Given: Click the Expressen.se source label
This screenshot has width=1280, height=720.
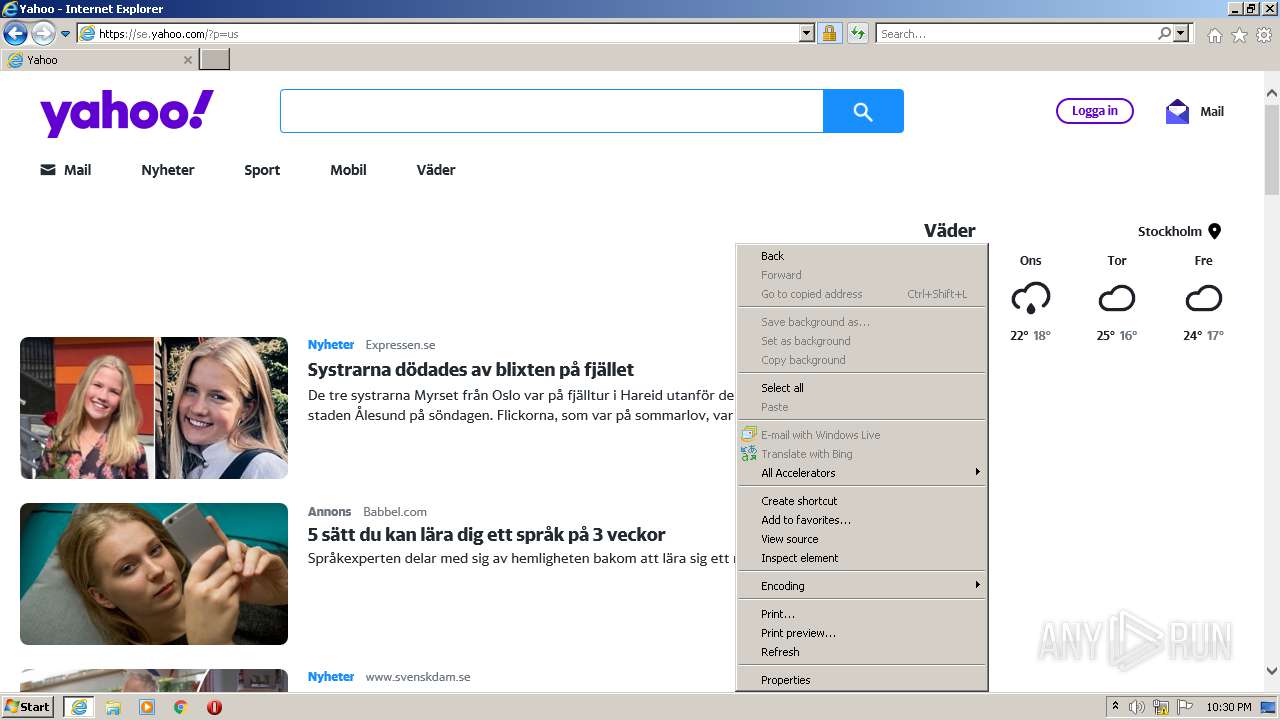Looking at the screenshot, I should [x=400, y=345].
